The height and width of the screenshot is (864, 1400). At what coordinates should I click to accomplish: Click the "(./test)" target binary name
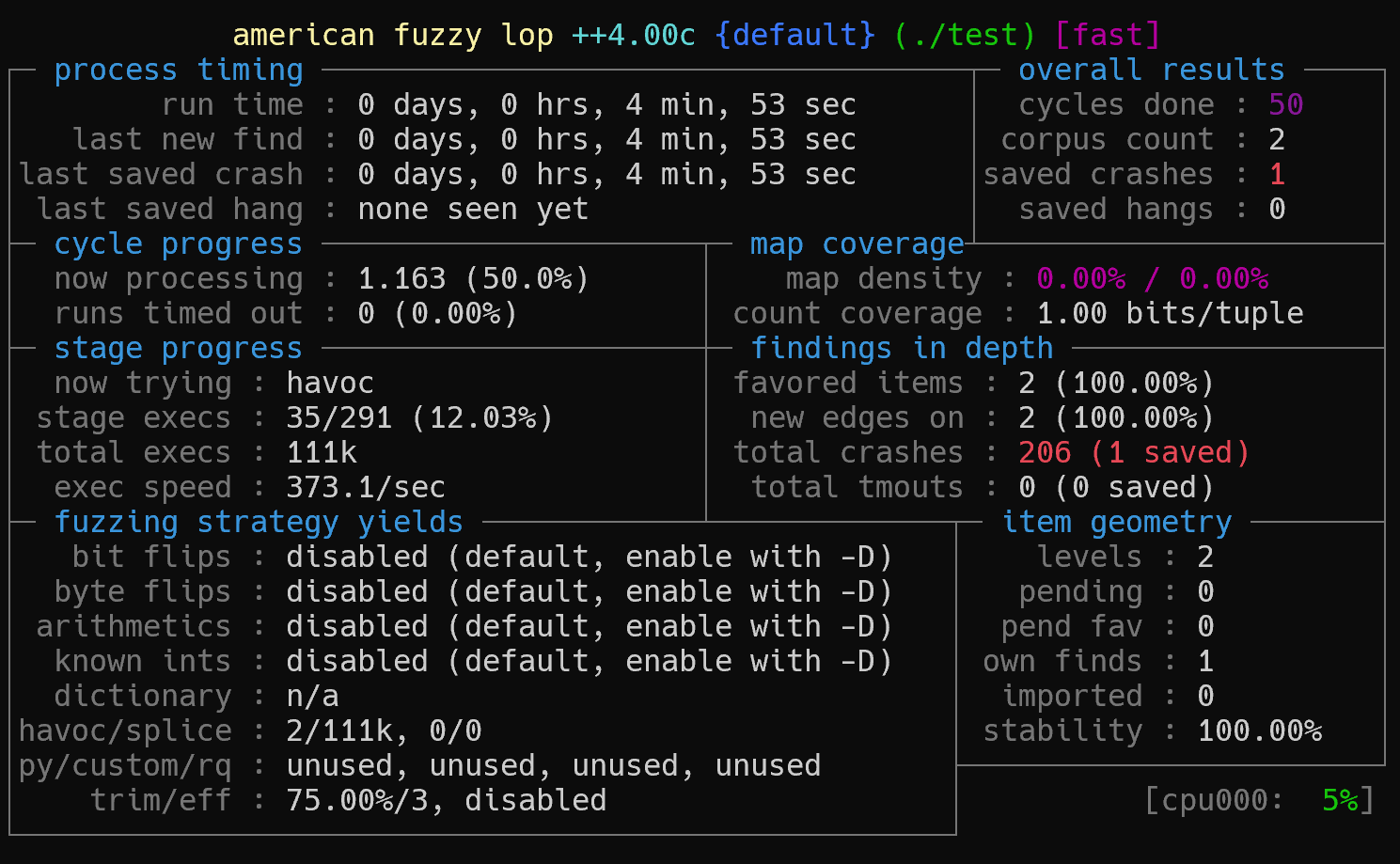click(x=965, y=36)
